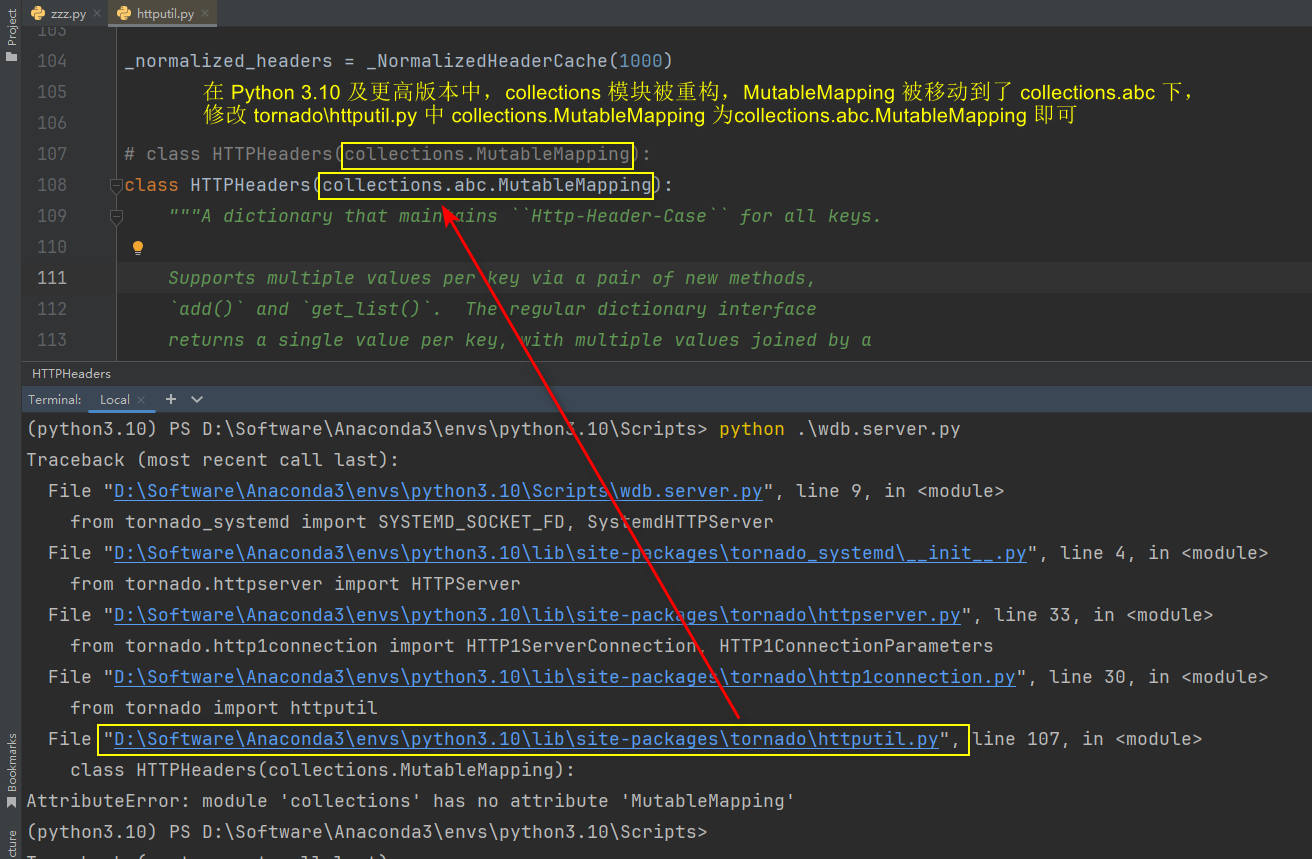This screenshot has width=1312, height=859.
Task: Collapse the HTTPHeaders class fold at line 108
Action: coord(116,184)
